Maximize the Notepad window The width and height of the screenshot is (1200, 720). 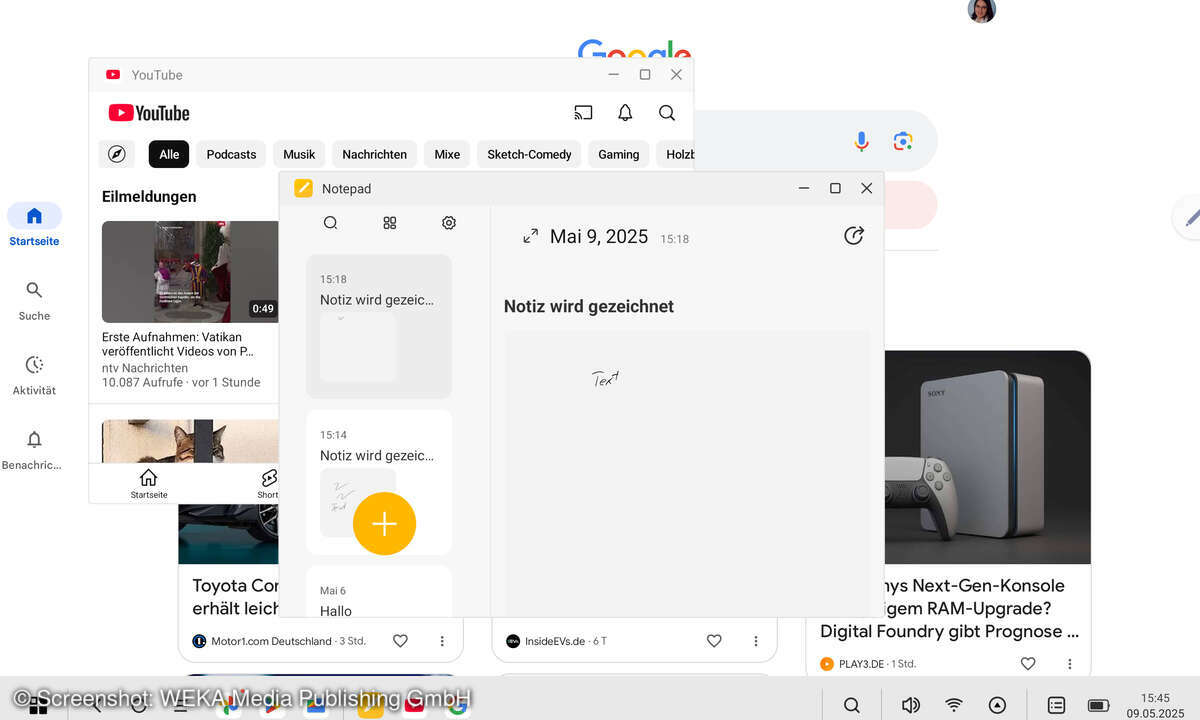click(x=835, y=188)
